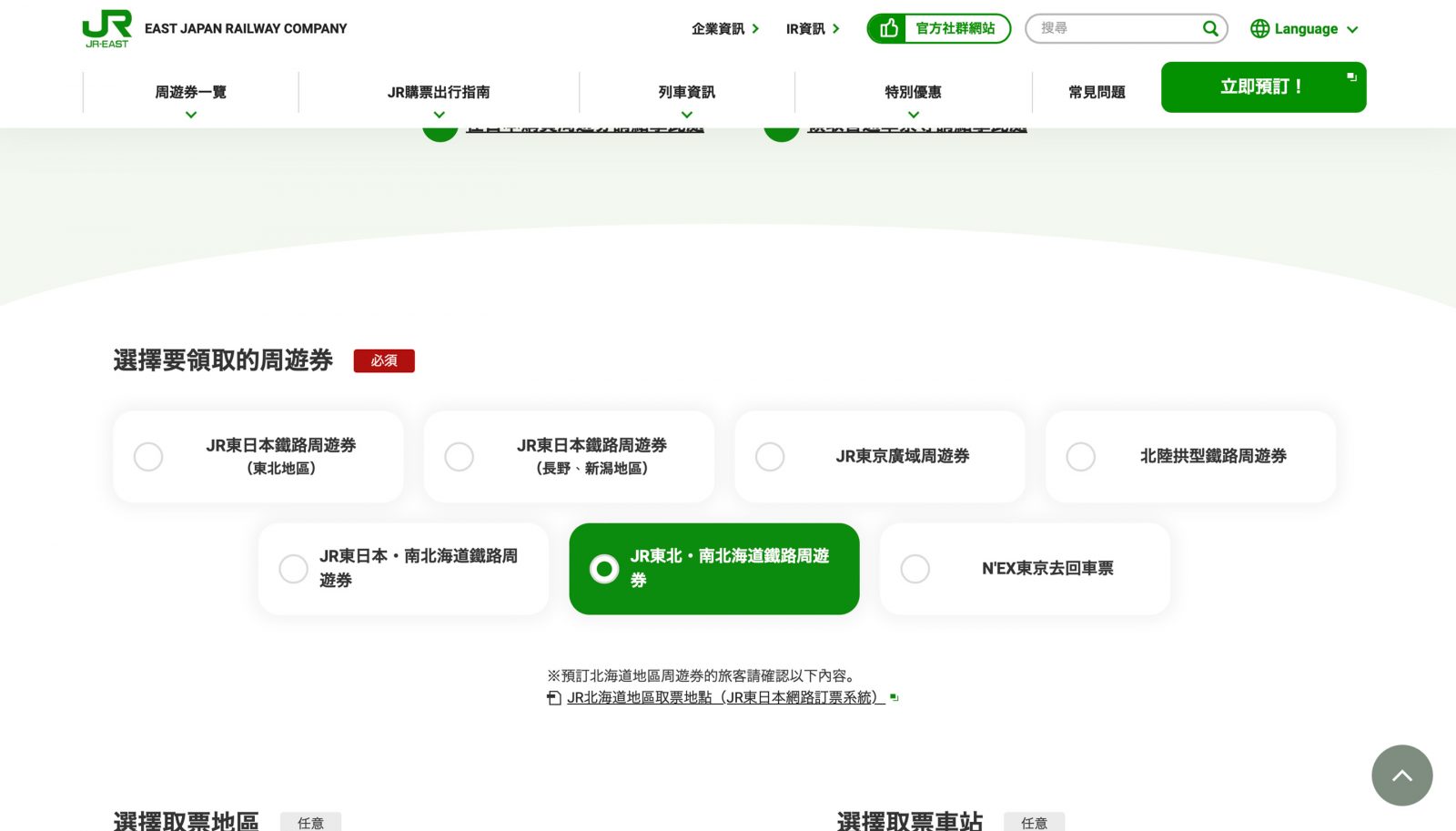The image size is (1456, 831).
Task: Choose N'EX東京去回車票 pass
Action: tap(915, 569)
